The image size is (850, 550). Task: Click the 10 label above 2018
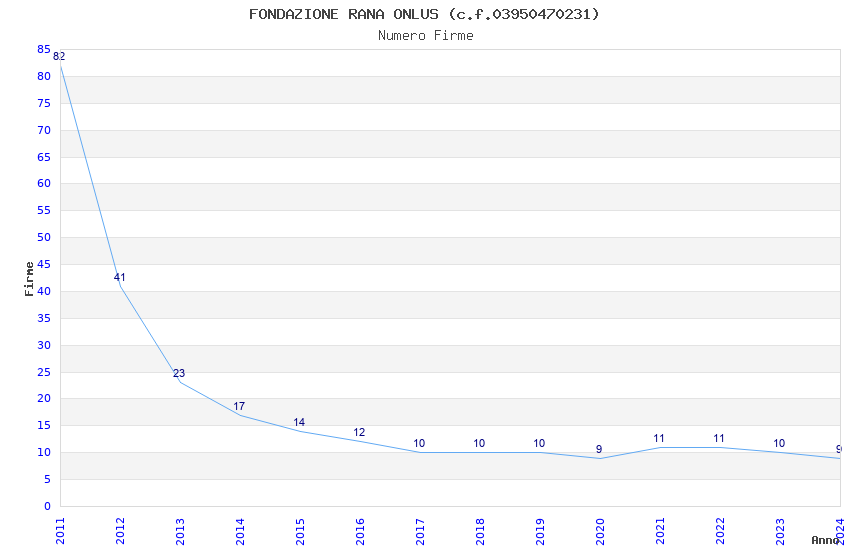coord(479,443)
